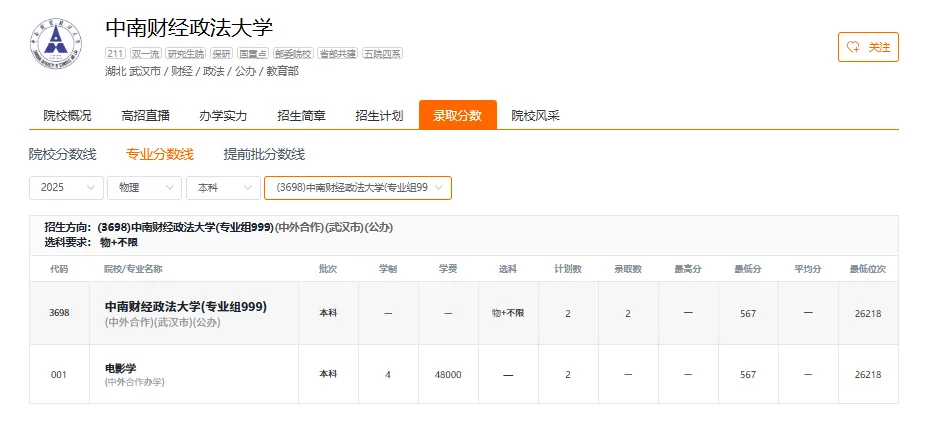Click 学制 value 4 in 电影学 row
The image size is (927, 423).
(x=388, y=374)
